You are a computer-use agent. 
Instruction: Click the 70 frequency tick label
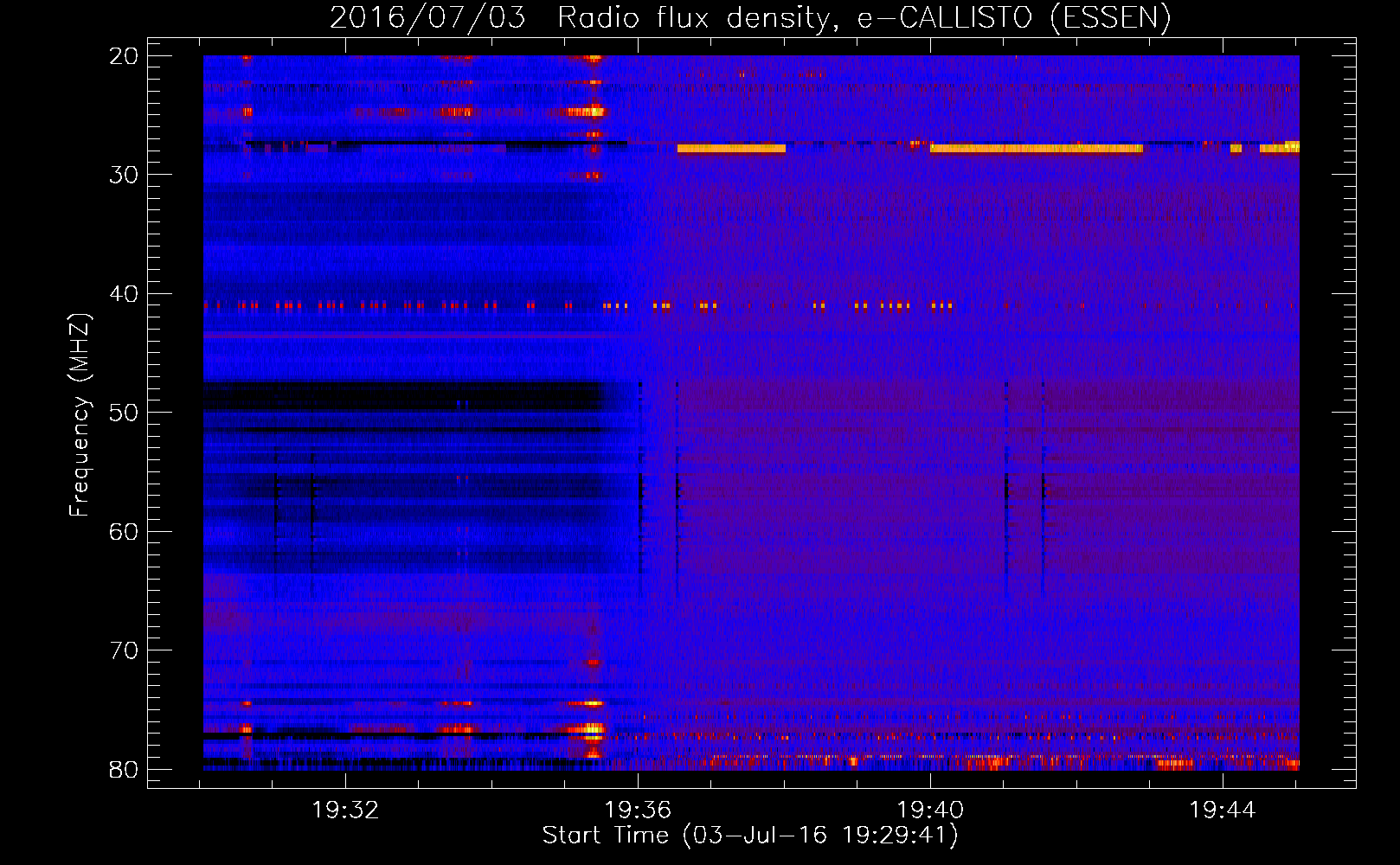[x=124, y=650]
